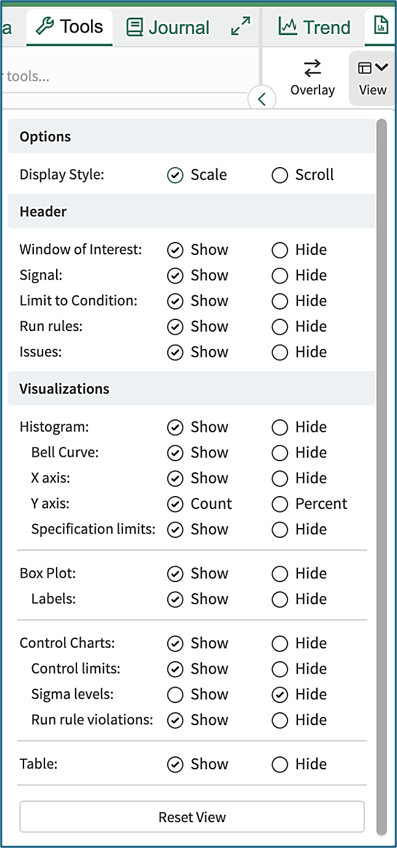Click the Overlay swap-arrows icon

312,69
